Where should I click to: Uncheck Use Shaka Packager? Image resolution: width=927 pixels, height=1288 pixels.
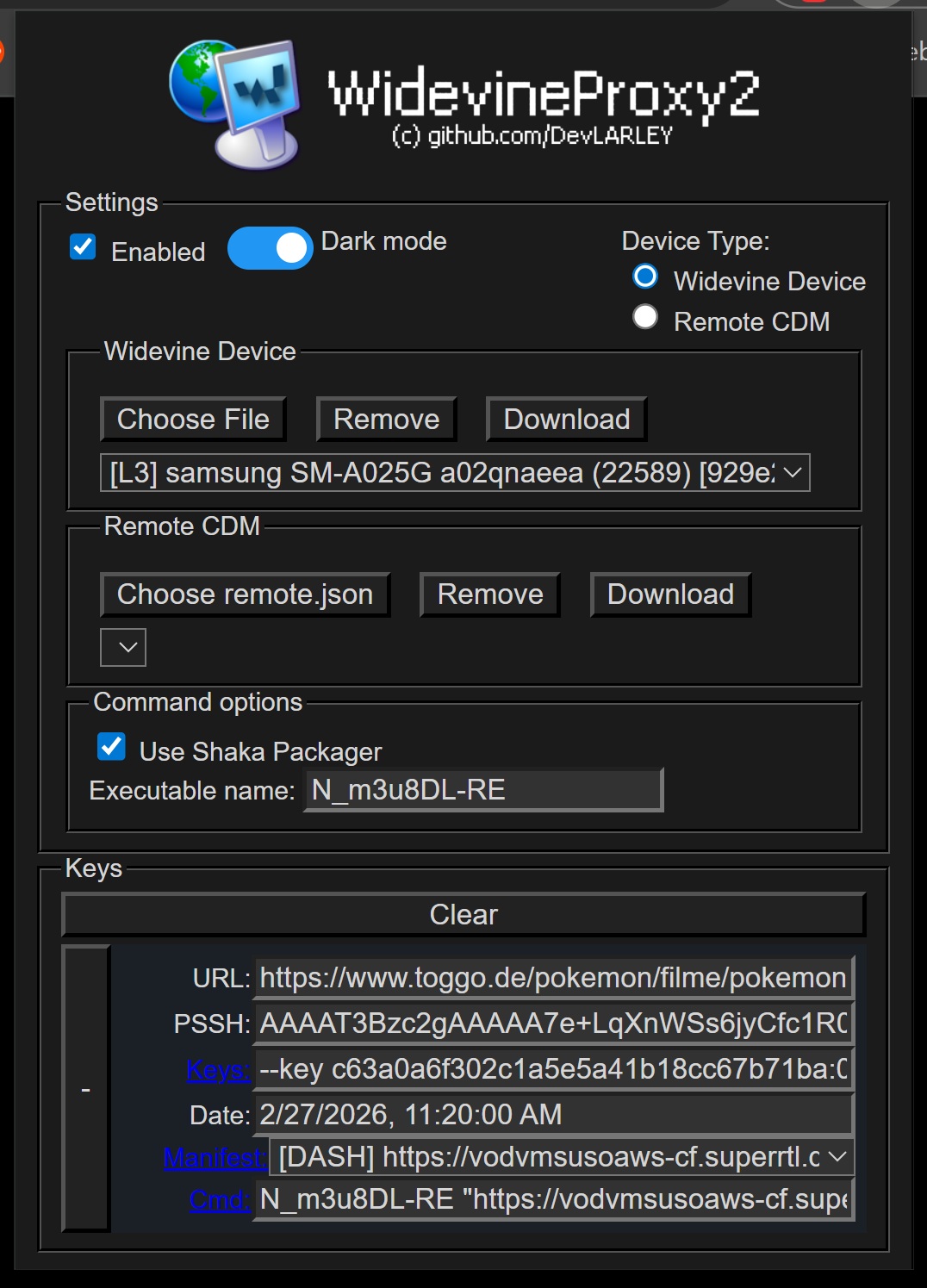pos(111,746)
